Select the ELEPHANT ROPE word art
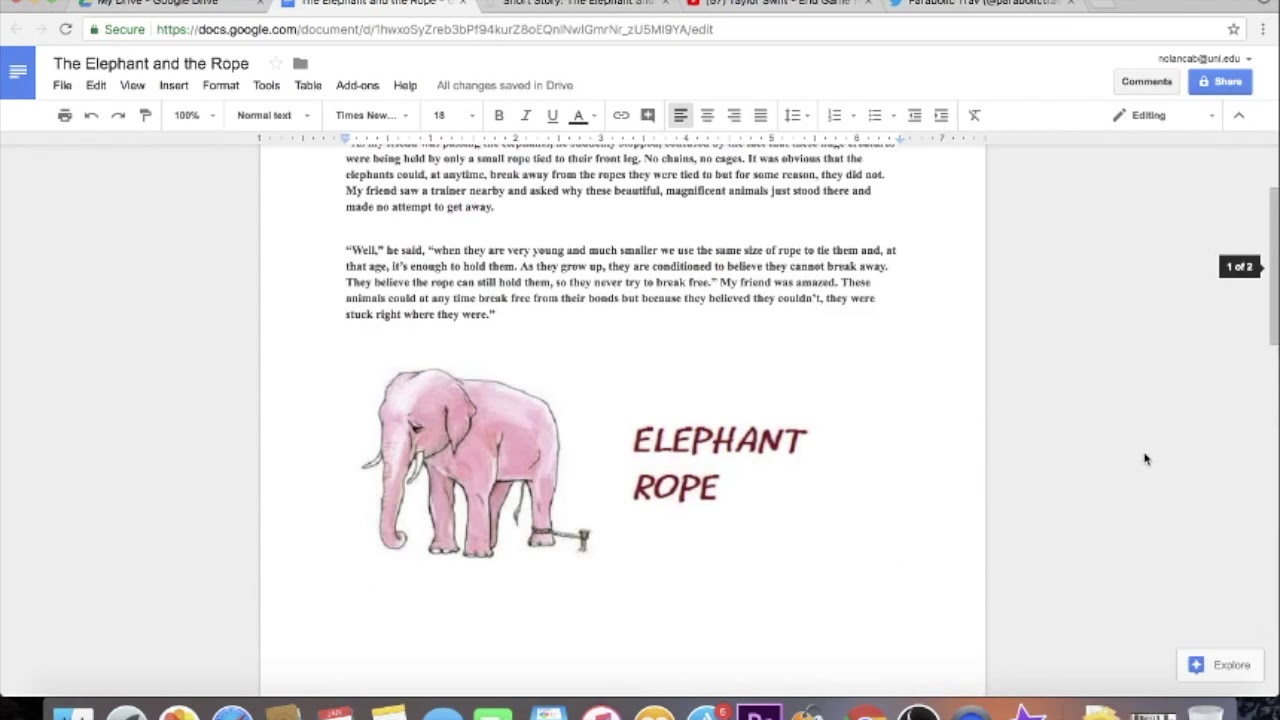 coord(719,463)
